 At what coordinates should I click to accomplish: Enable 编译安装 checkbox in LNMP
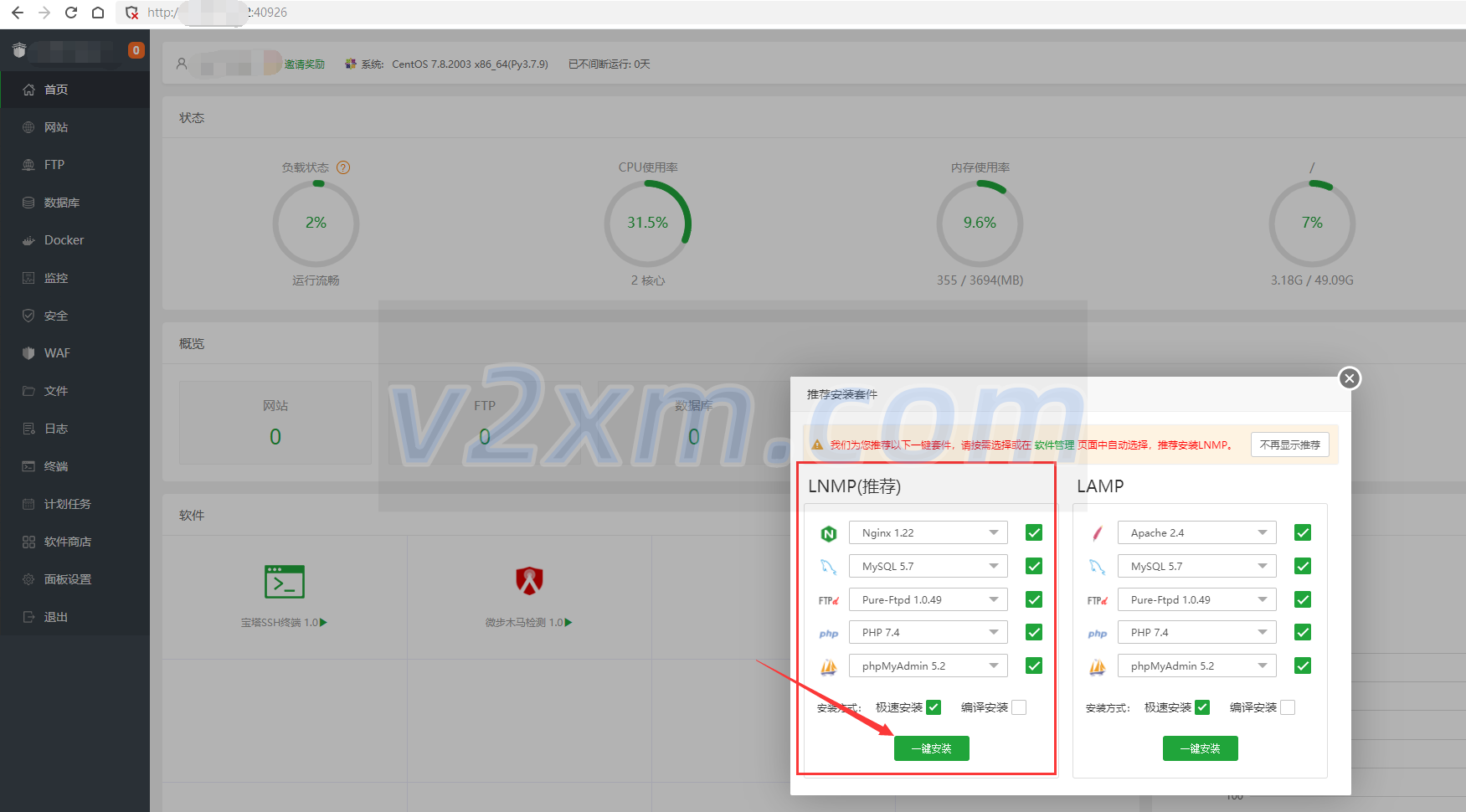(x=1019, y=707)
